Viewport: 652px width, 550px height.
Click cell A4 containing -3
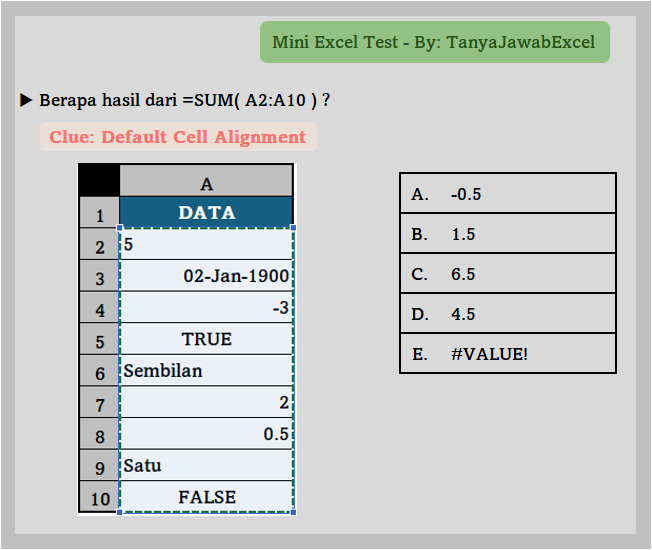click(x=206, y=307)
